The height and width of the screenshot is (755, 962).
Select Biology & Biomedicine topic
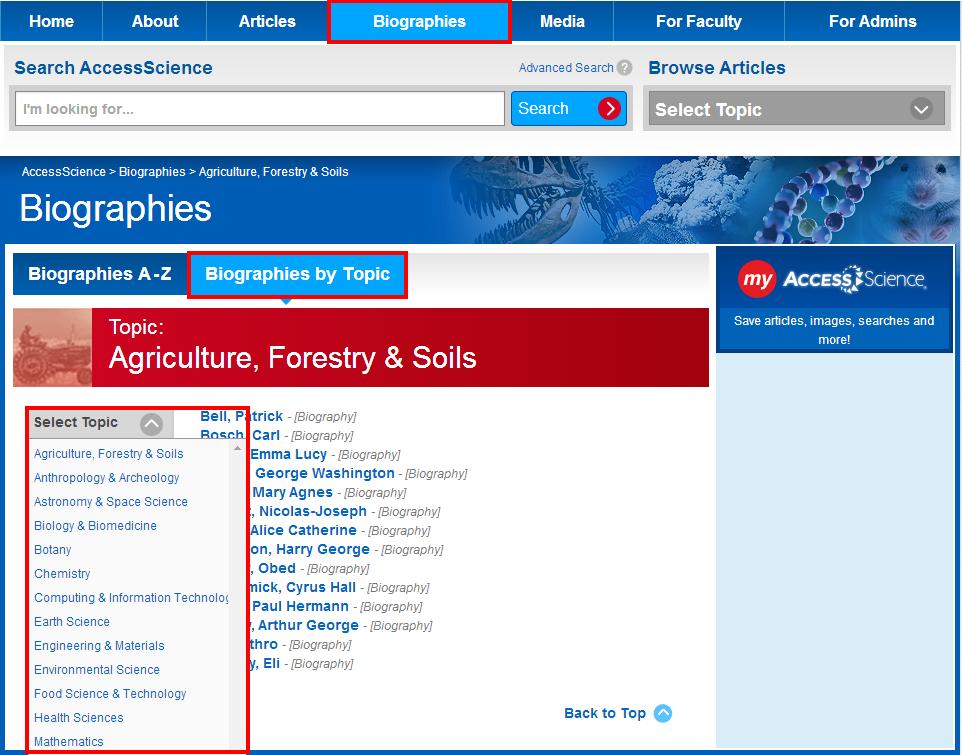pos(95,526)
